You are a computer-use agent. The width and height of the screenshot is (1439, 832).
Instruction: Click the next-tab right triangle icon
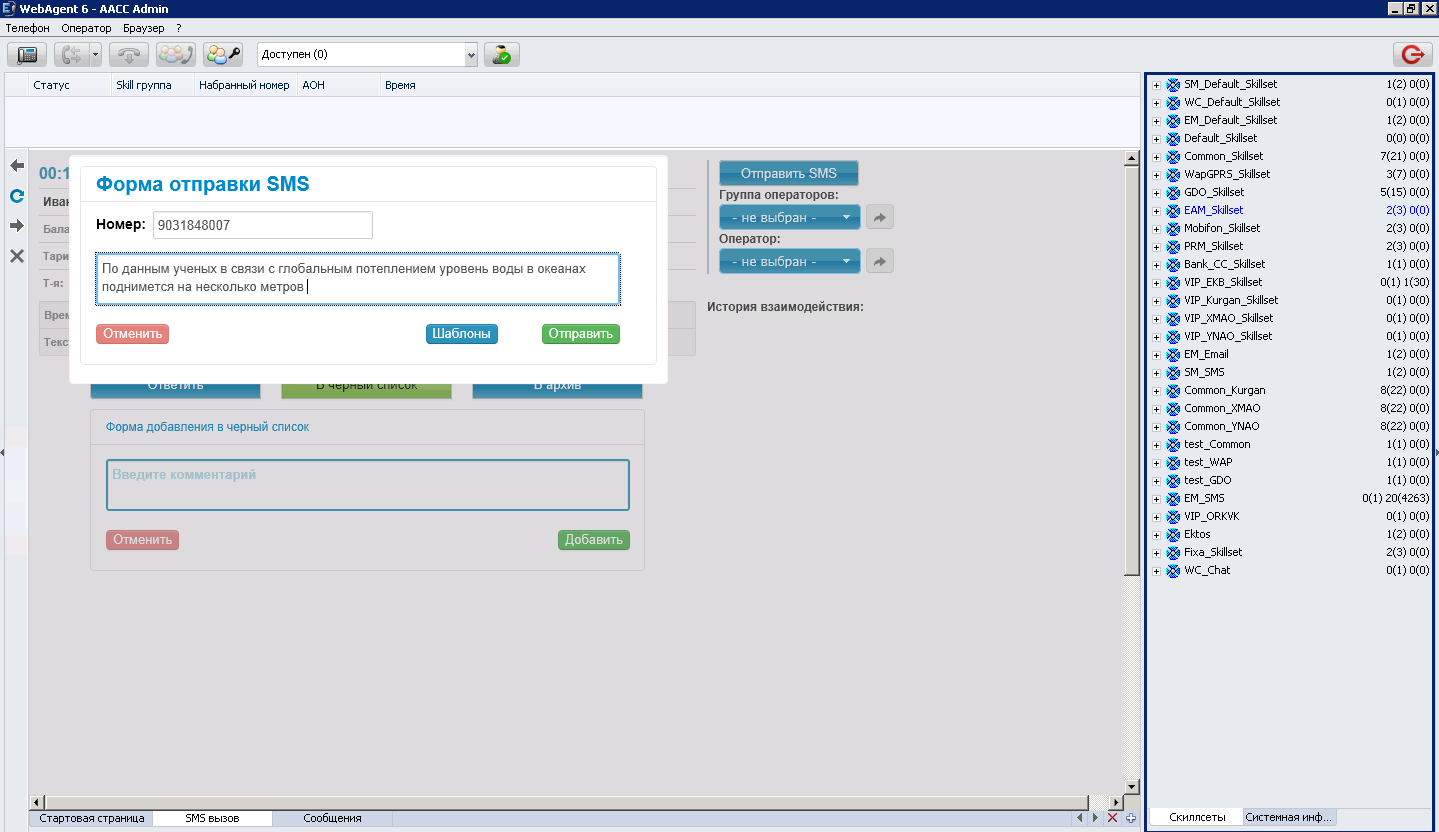click(x=1094, y=818)
